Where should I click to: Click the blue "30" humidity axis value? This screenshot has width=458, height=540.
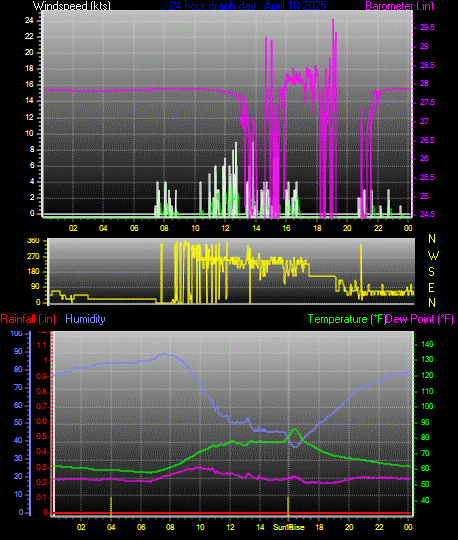click(x=18, y=458)
